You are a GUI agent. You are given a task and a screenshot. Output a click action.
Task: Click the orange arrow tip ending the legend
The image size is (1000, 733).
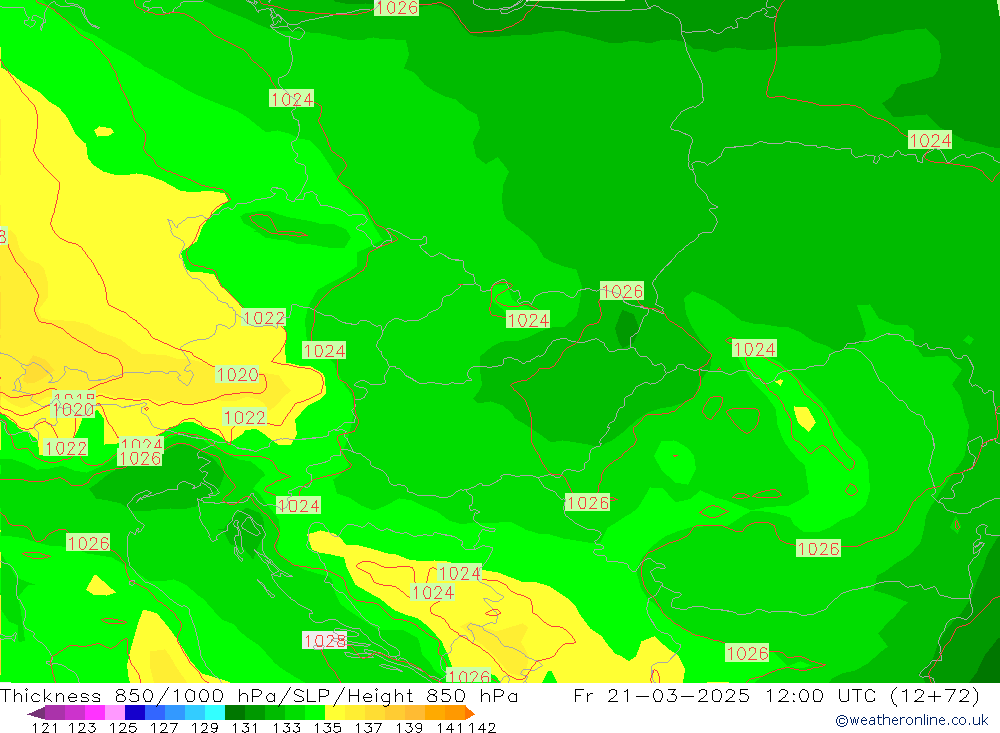(x=470, y=713)
